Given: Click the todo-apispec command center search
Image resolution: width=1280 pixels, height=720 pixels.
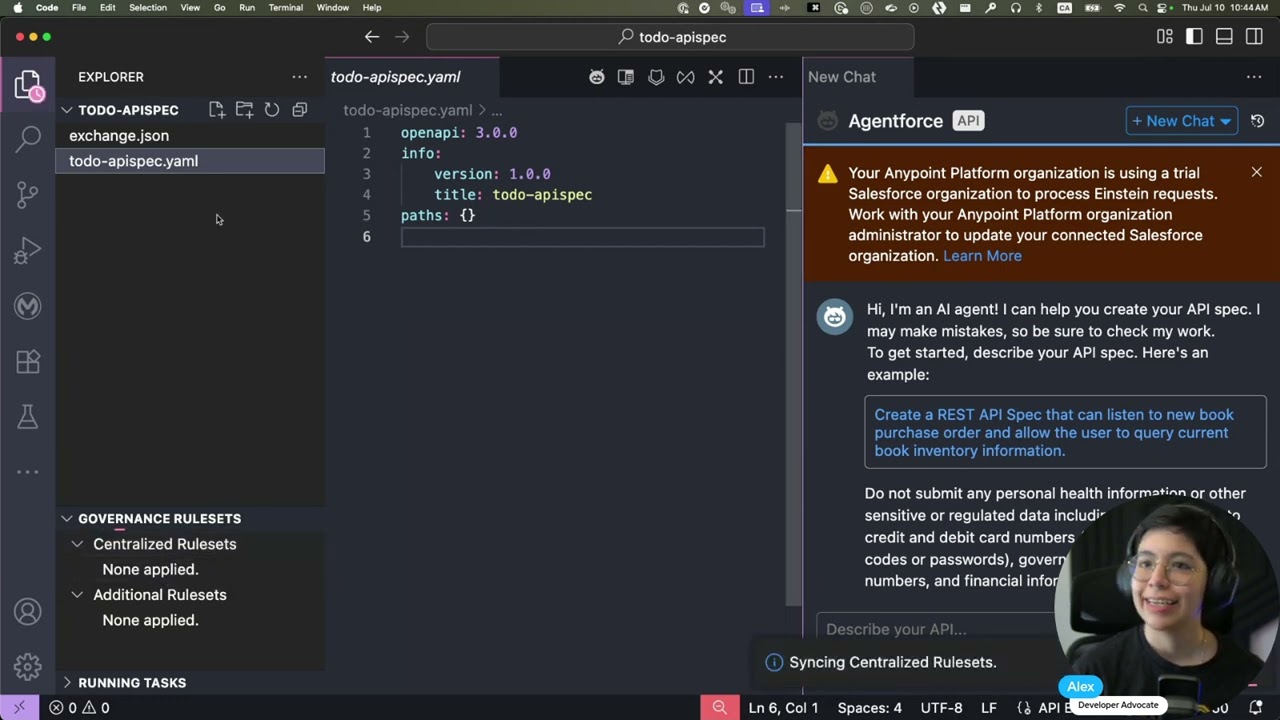Looking at the screenshot, I should coord(670,37).
